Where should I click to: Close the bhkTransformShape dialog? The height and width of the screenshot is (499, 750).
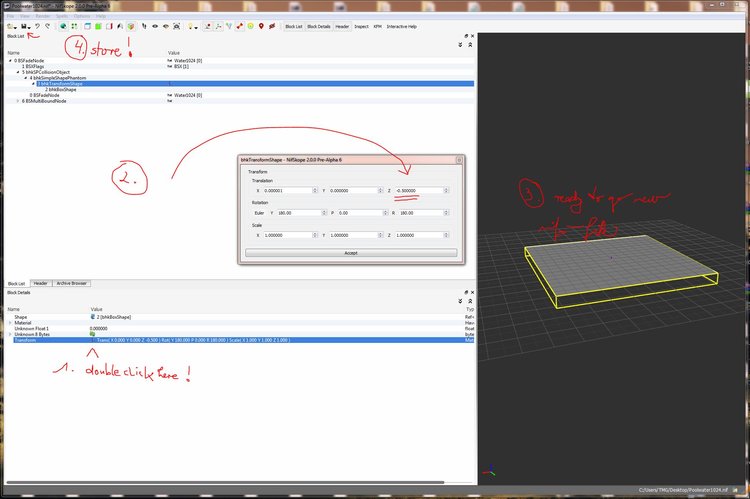pyautogui.click(x=459, y=160)
